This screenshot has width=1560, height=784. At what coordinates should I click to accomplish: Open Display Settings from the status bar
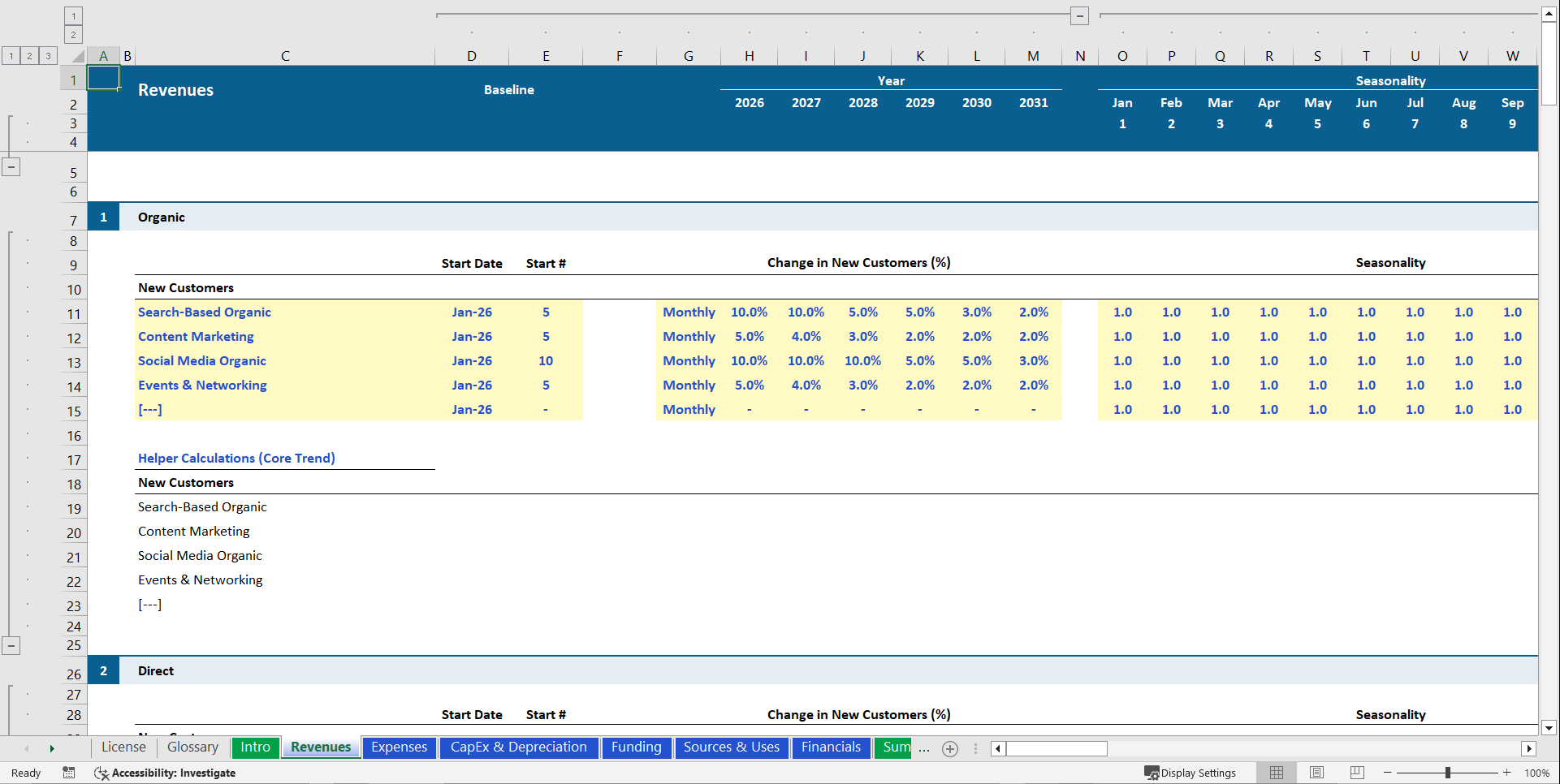[1191, 773]
